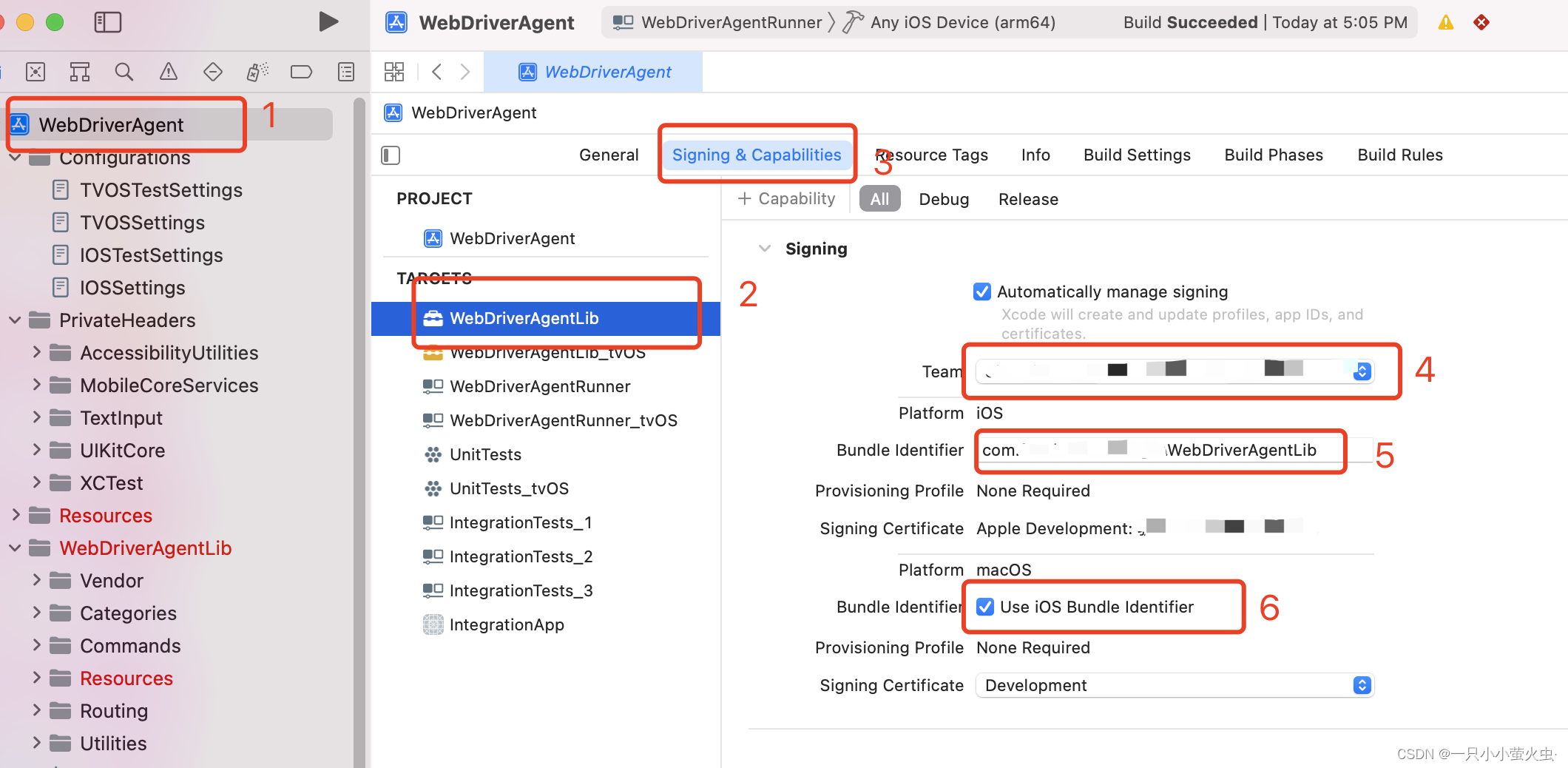Open the Build Phases tab
This screenshot has width=1568, height=768.
pyautogui.click(x=1274, y=155)
